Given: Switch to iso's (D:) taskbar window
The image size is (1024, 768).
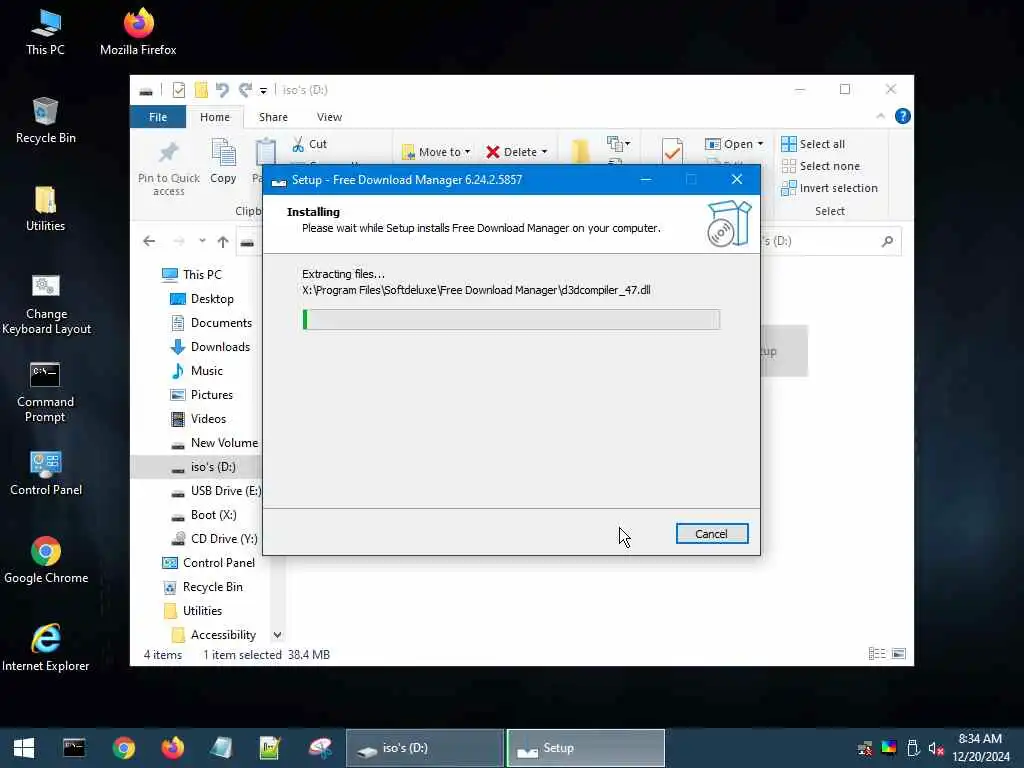Looking at the screenshot, I should click(424, 748).
